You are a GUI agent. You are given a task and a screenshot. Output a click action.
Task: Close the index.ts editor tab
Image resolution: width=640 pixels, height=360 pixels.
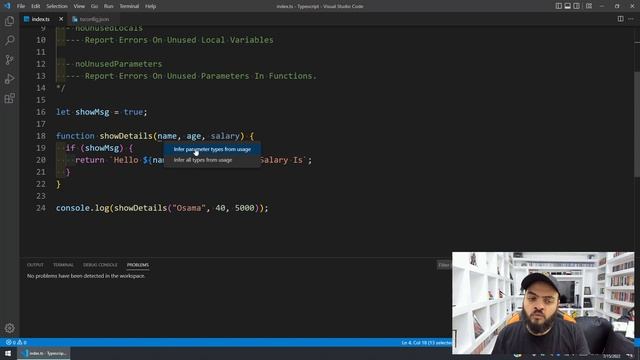61,19
